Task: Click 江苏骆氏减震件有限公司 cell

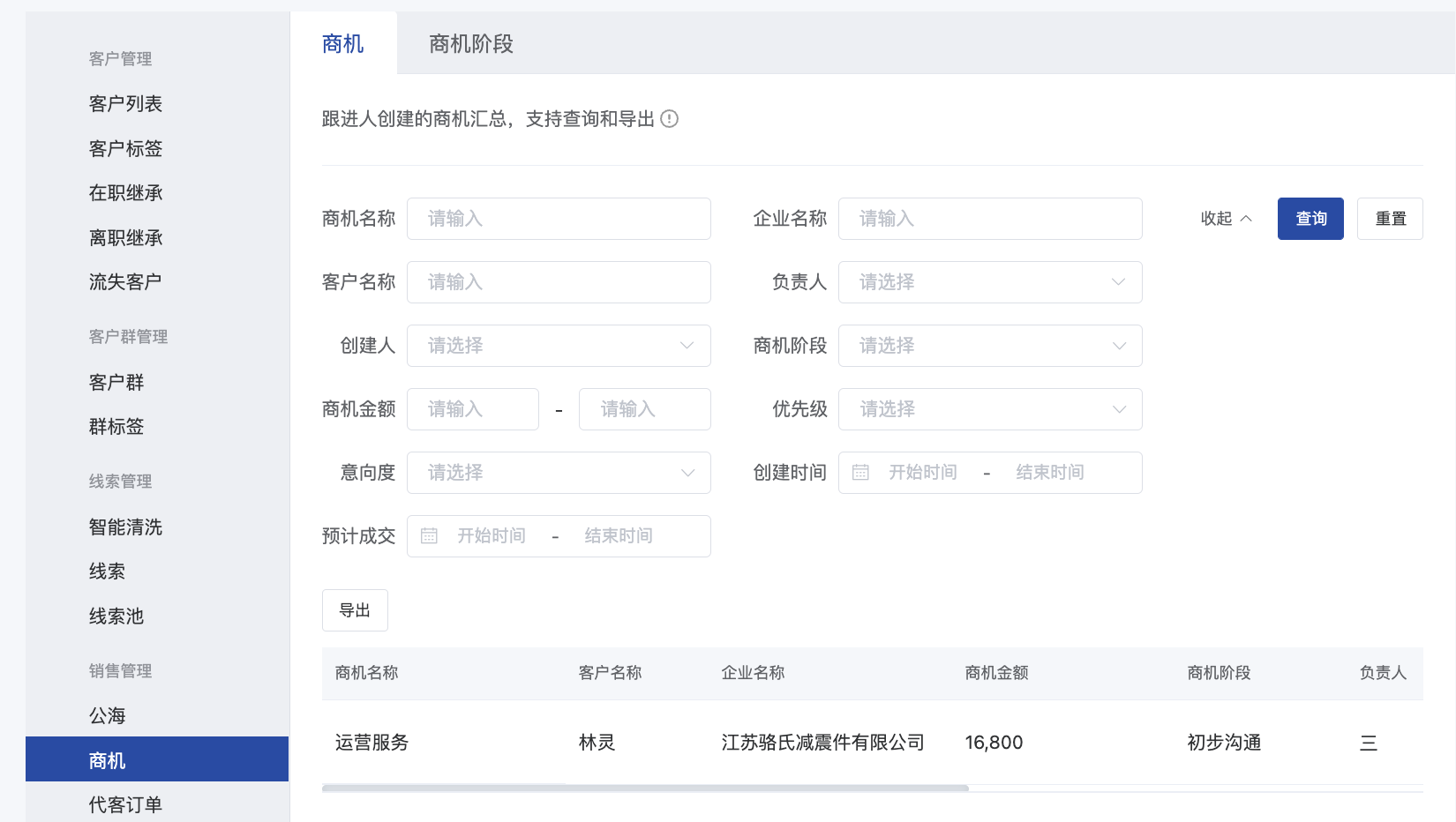Action: pos(823,743)
